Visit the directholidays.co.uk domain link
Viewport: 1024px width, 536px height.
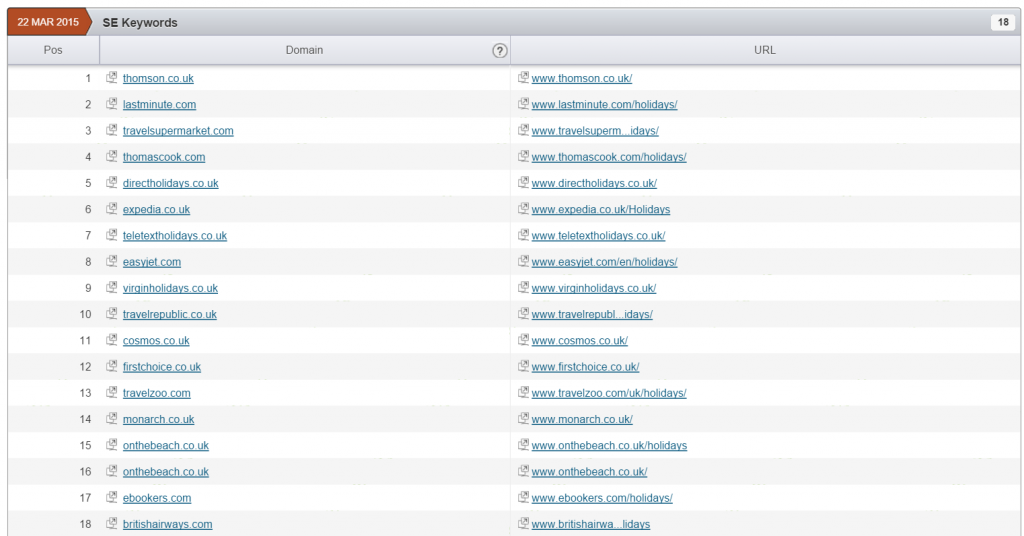(170, 183)
